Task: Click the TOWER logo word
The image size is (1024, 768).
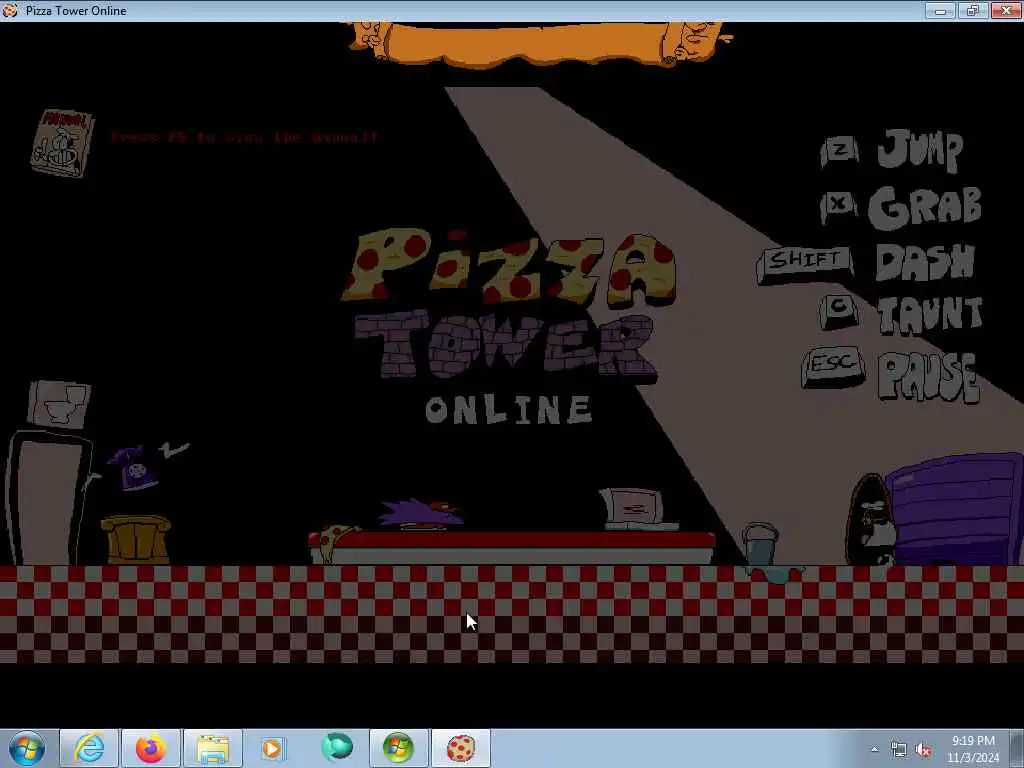Action: click(x=505, y=345)
